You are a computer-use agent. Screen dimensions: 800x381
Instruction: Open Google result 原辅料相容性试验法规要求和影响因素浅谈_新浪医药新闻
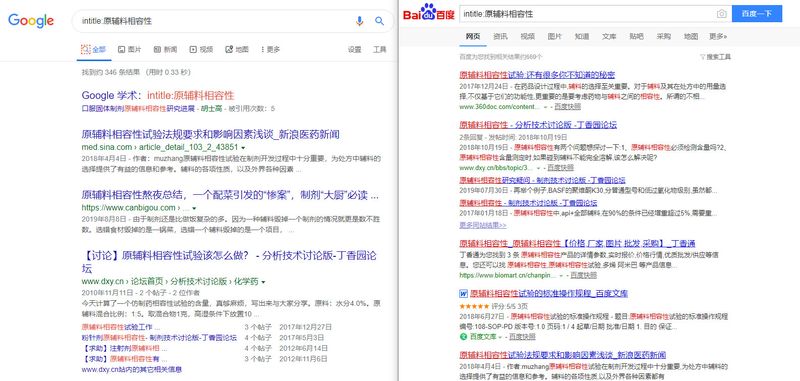point(210,135)
